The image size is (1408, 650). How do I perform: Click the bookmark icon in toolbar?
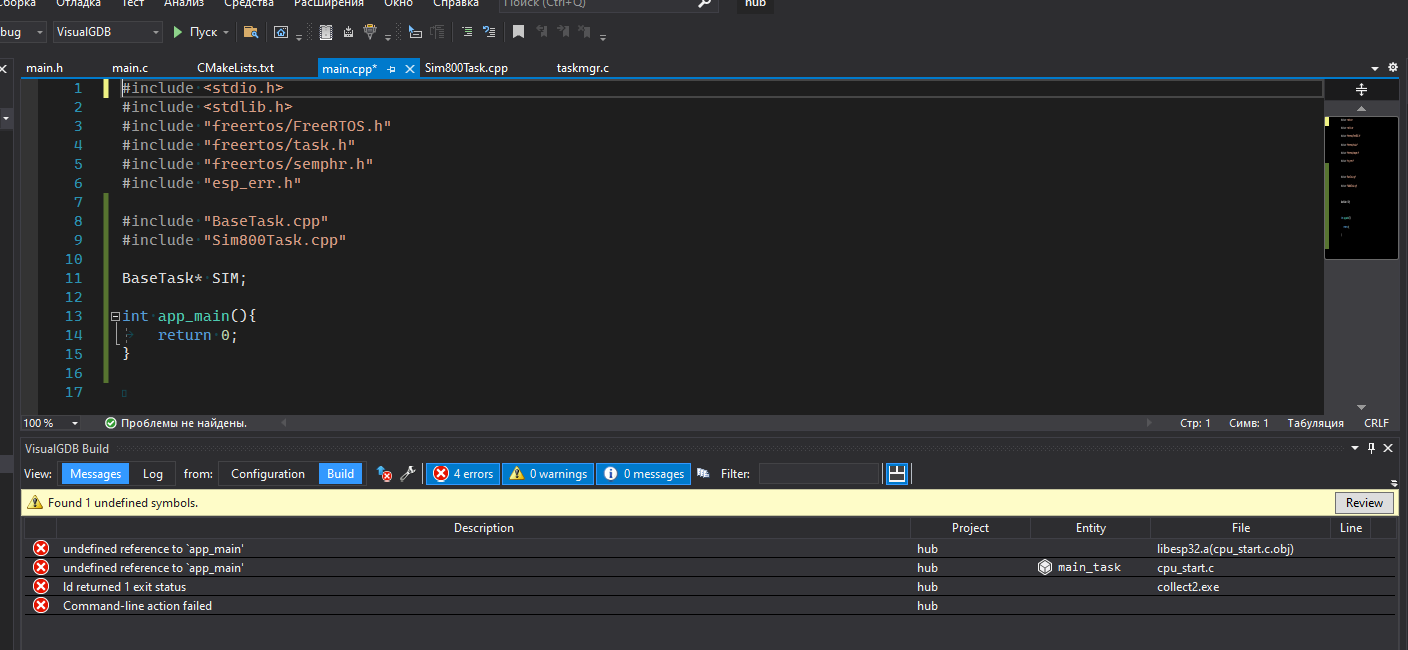518,32
